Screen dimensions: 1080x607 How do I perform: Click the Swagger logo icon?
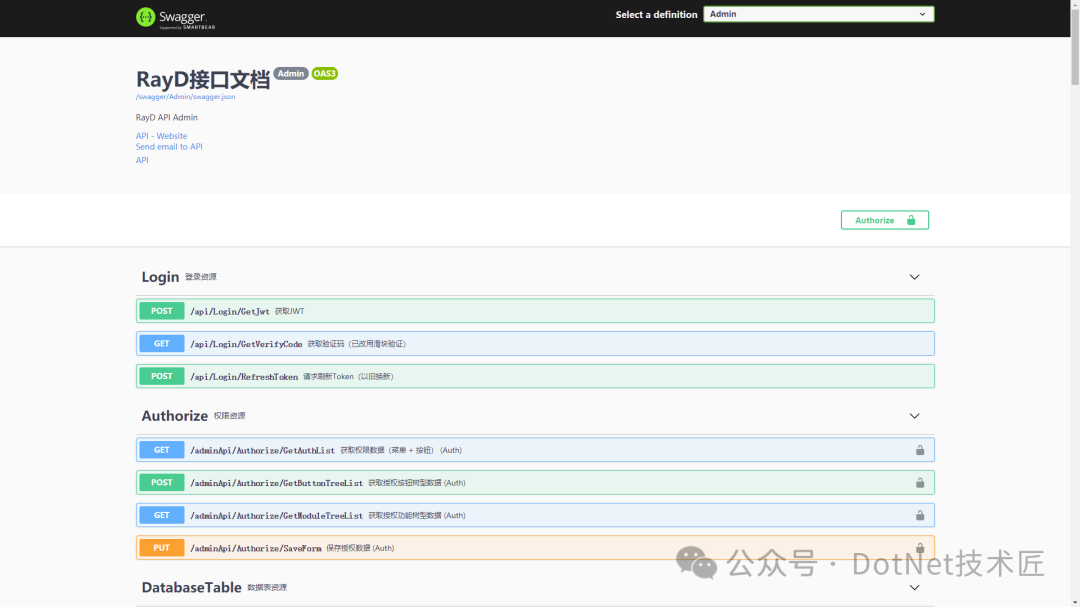[x=145, y=17]
